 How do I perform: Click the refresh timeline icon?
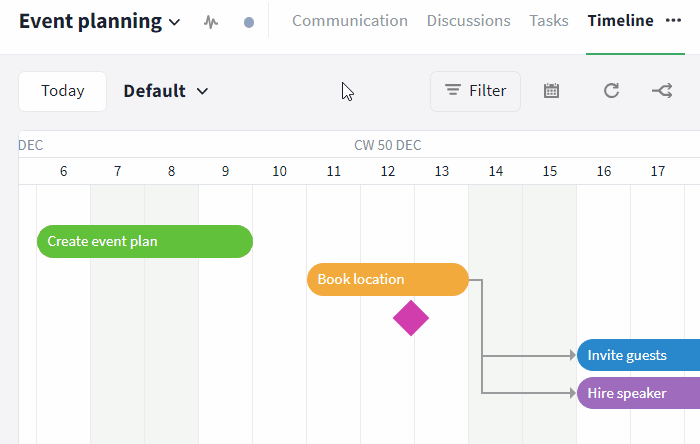(x=611, y=91)
